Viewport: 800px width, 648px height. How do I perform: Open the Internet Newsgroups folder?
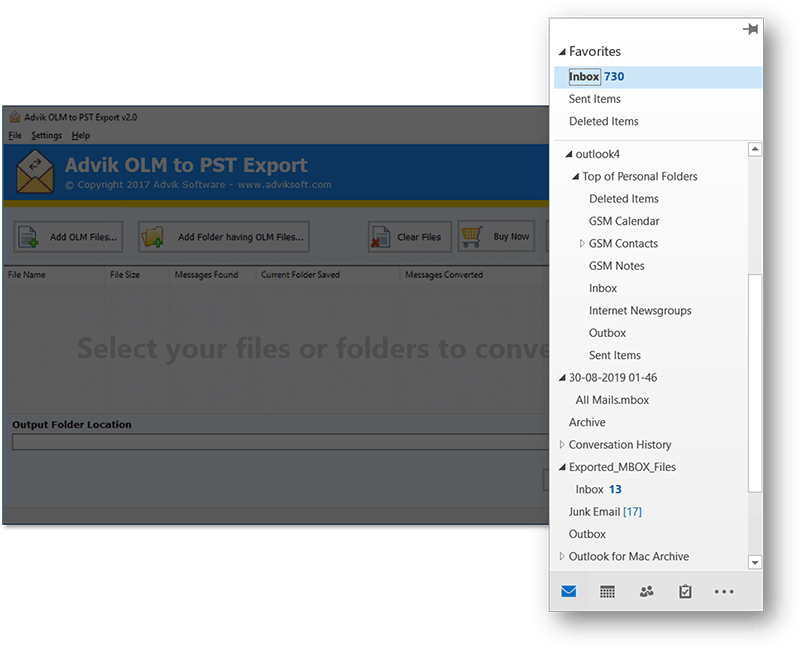pos(640,311)
